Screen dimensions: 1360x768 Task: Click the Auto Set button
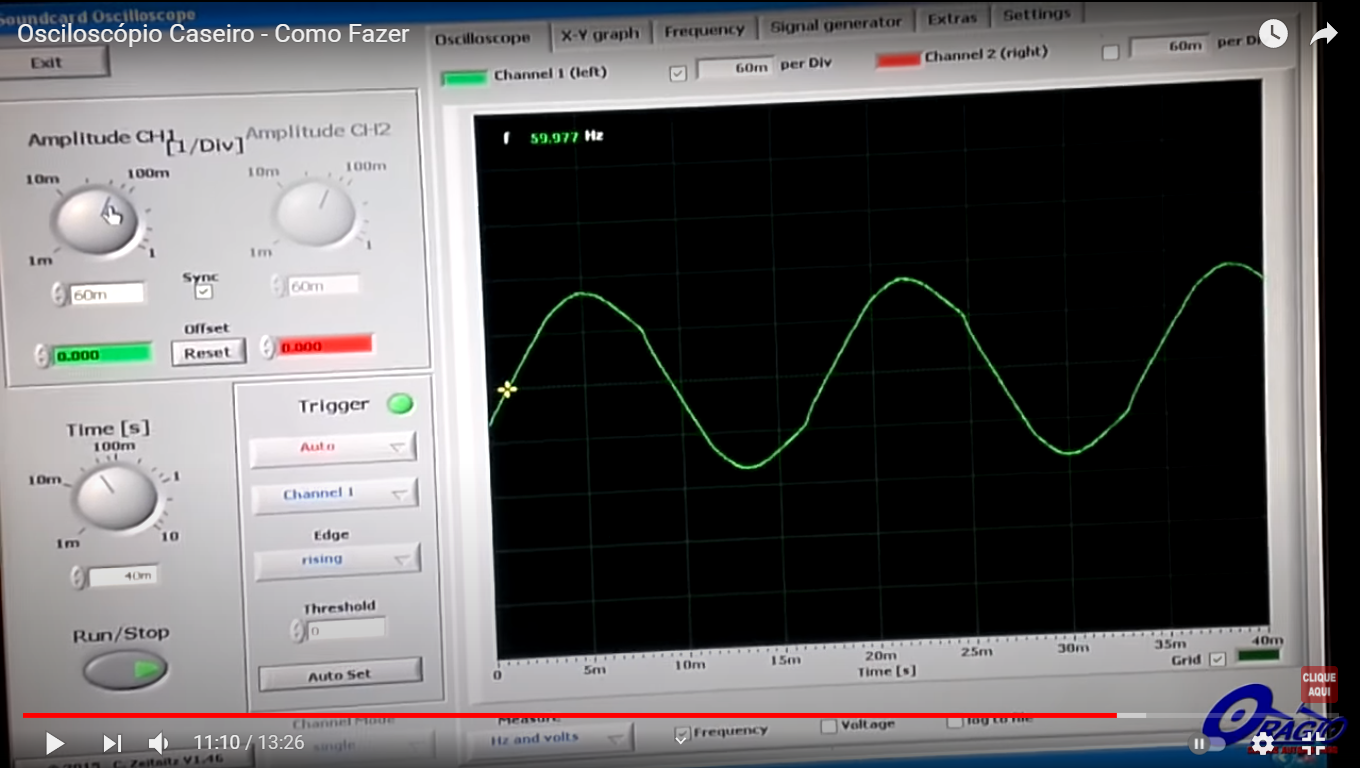pyautogui.click(x=340, y=675)
